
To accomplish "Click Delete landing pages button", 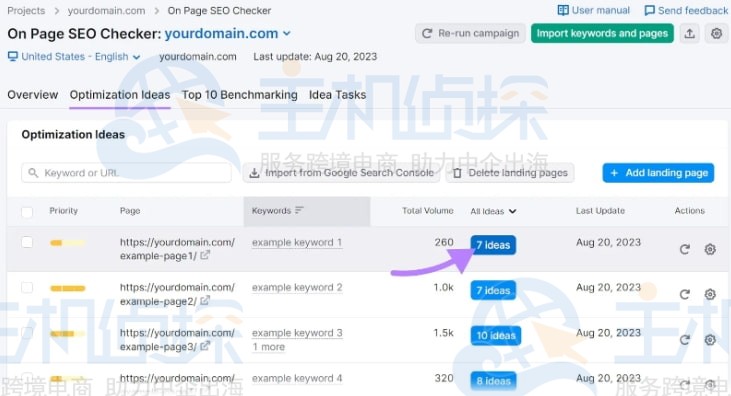I will [510, 173].
